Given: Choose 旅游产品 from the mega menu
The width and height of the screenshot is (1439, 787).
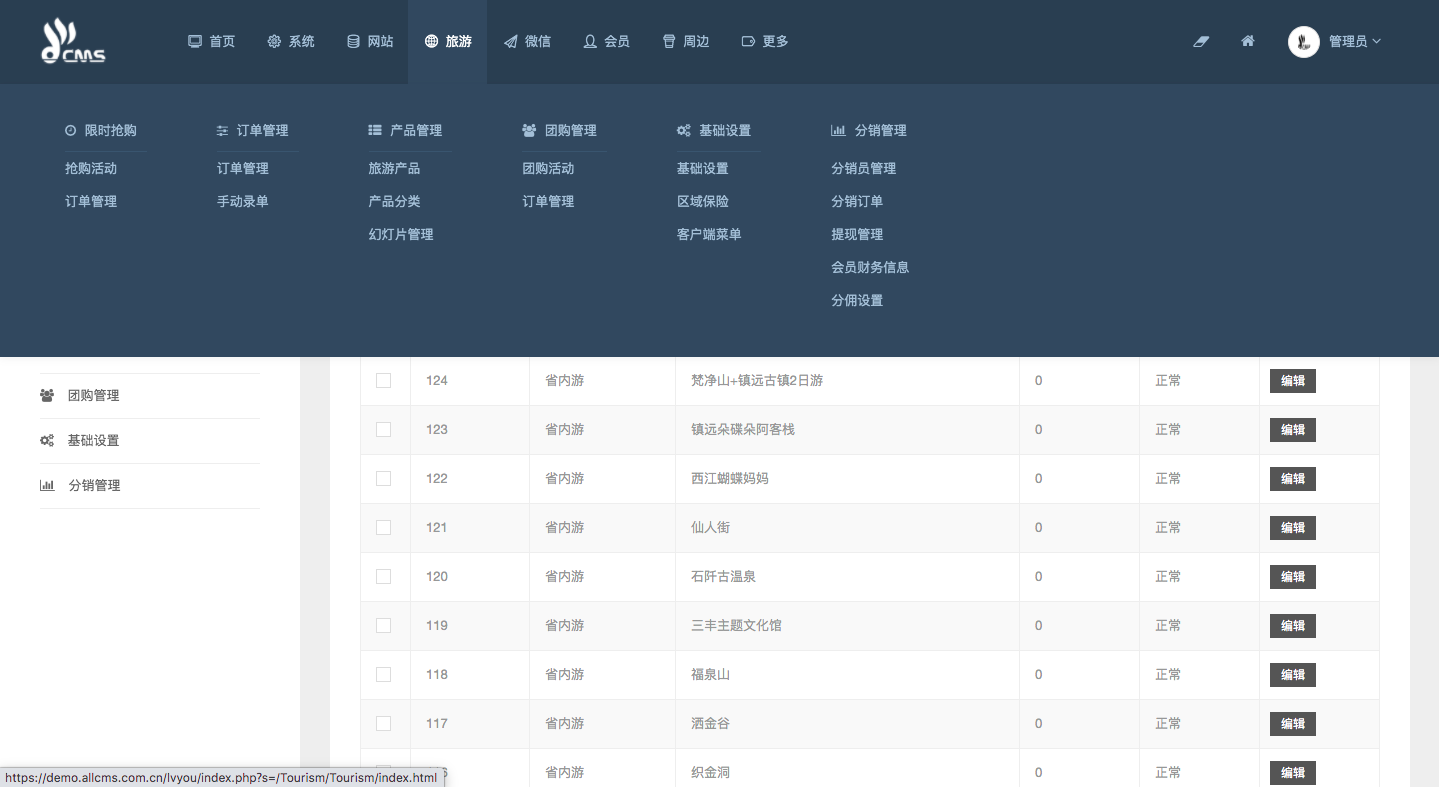Looking at the screenshot, I should 394,168.
